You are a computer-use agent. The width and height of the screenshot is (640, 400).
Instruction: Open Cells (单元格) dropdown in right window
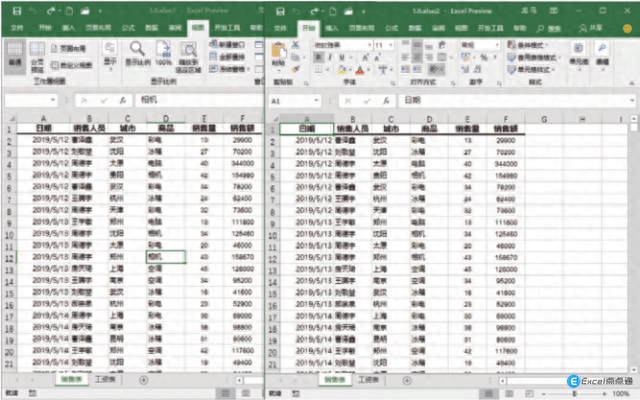tap(579, 55)
